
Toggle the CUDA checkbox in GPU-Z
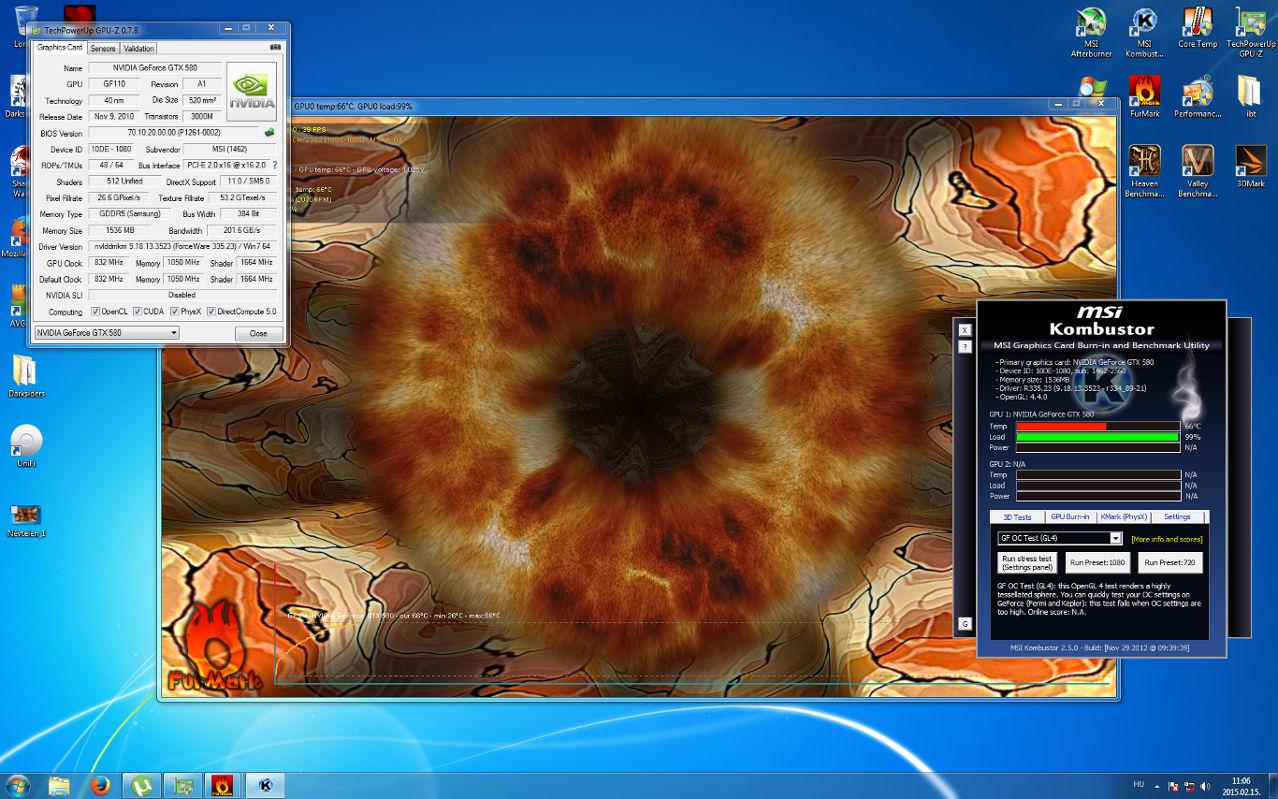tap(137, 312)
